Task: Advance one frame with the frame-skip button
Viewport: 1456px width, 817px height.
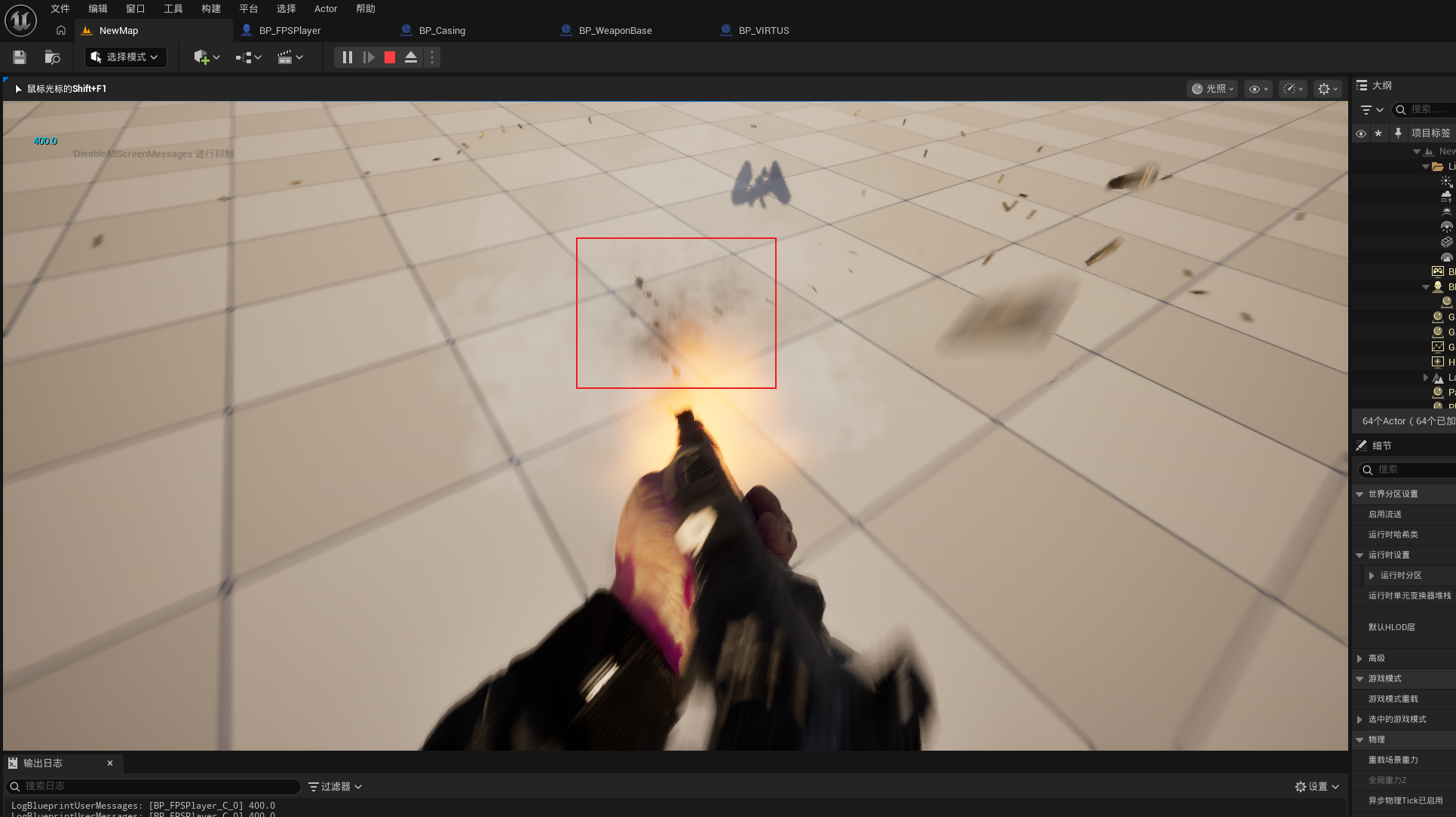Action: (x=369, y=57)
